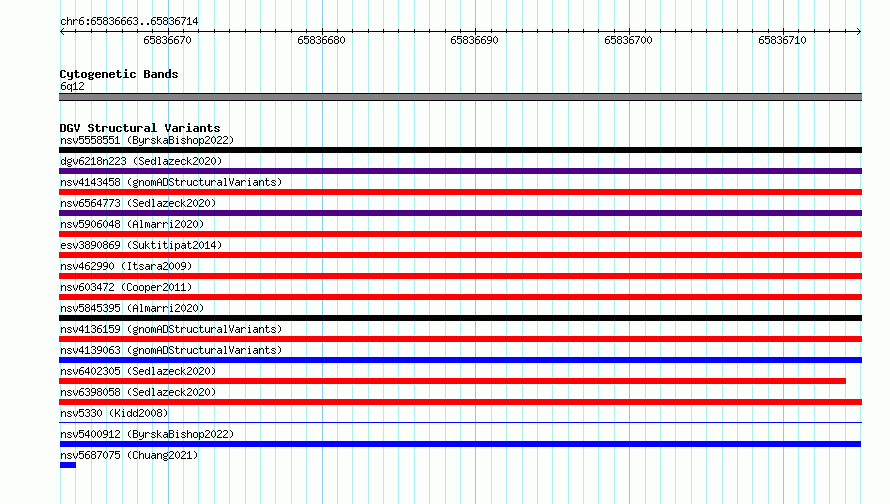Click the red bar for nsv462990
Viewport: 890px width, 504px height.
point(460,276)
